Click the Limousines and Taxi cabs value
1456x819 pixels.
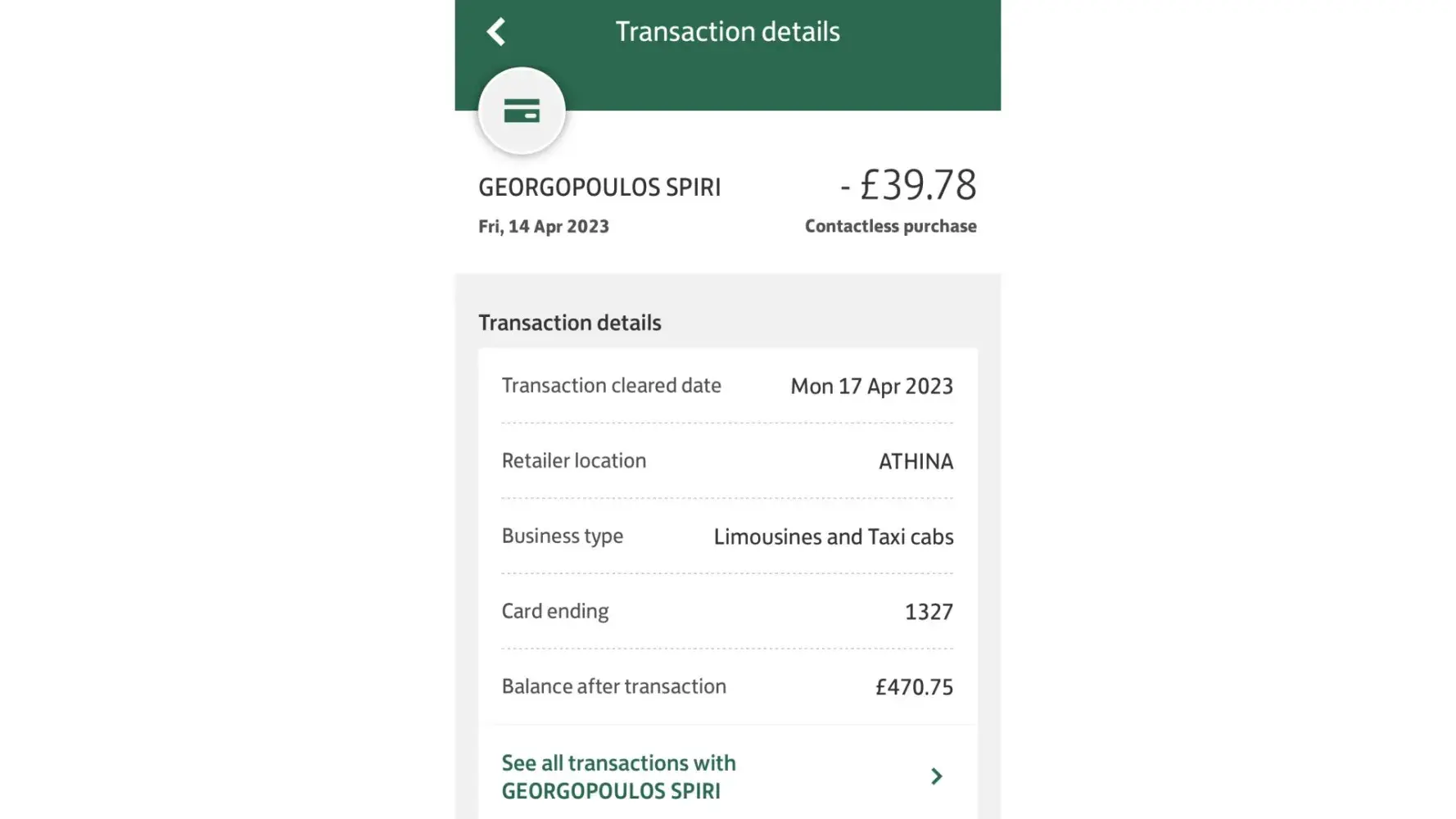[x=833, y=537]
